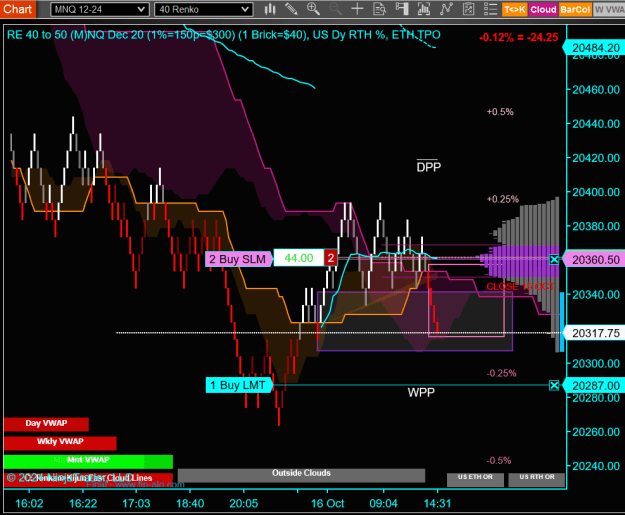The height and width of the screenshot is (515, 625).
Task: Toggle the Chart Trader icon
Action: tap(402, 9)
